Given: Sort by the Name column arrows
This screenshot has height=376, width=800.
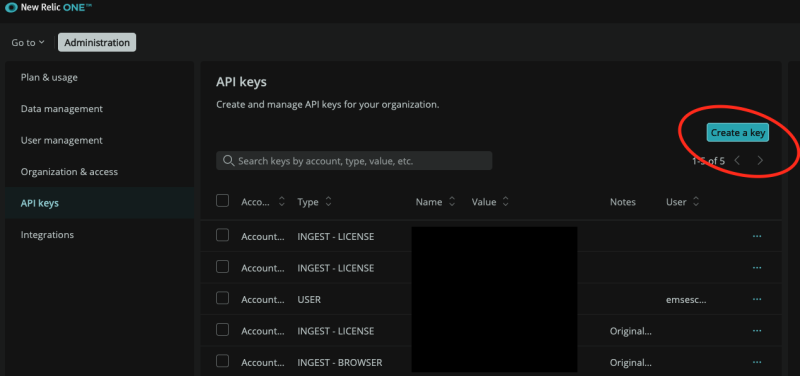Looking at the screenshot, I should [452, 202].
